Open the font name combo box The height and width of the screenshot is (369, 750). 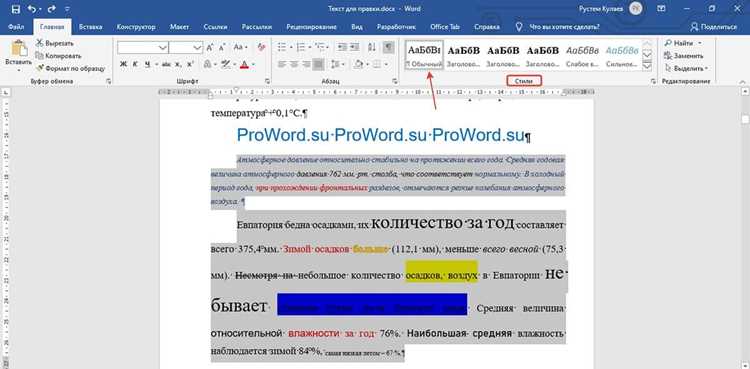[x=143, y=47]
